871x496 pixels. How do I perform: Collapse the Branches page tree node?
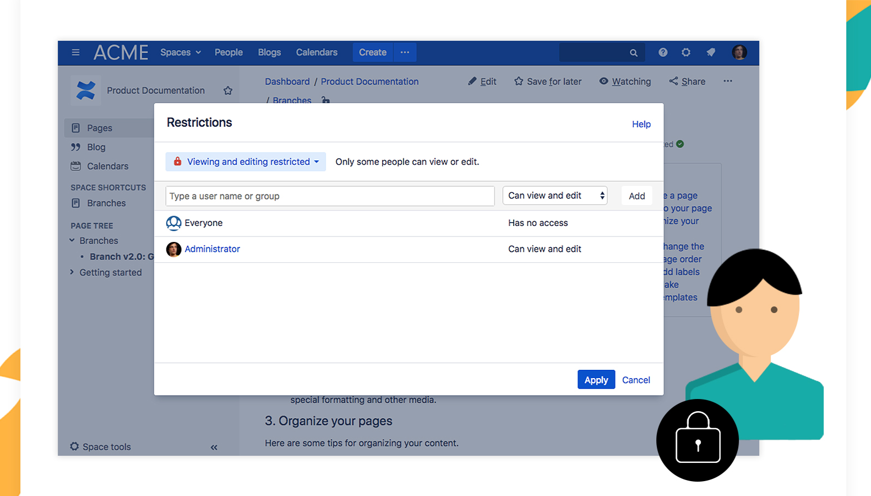click(72, 241)
